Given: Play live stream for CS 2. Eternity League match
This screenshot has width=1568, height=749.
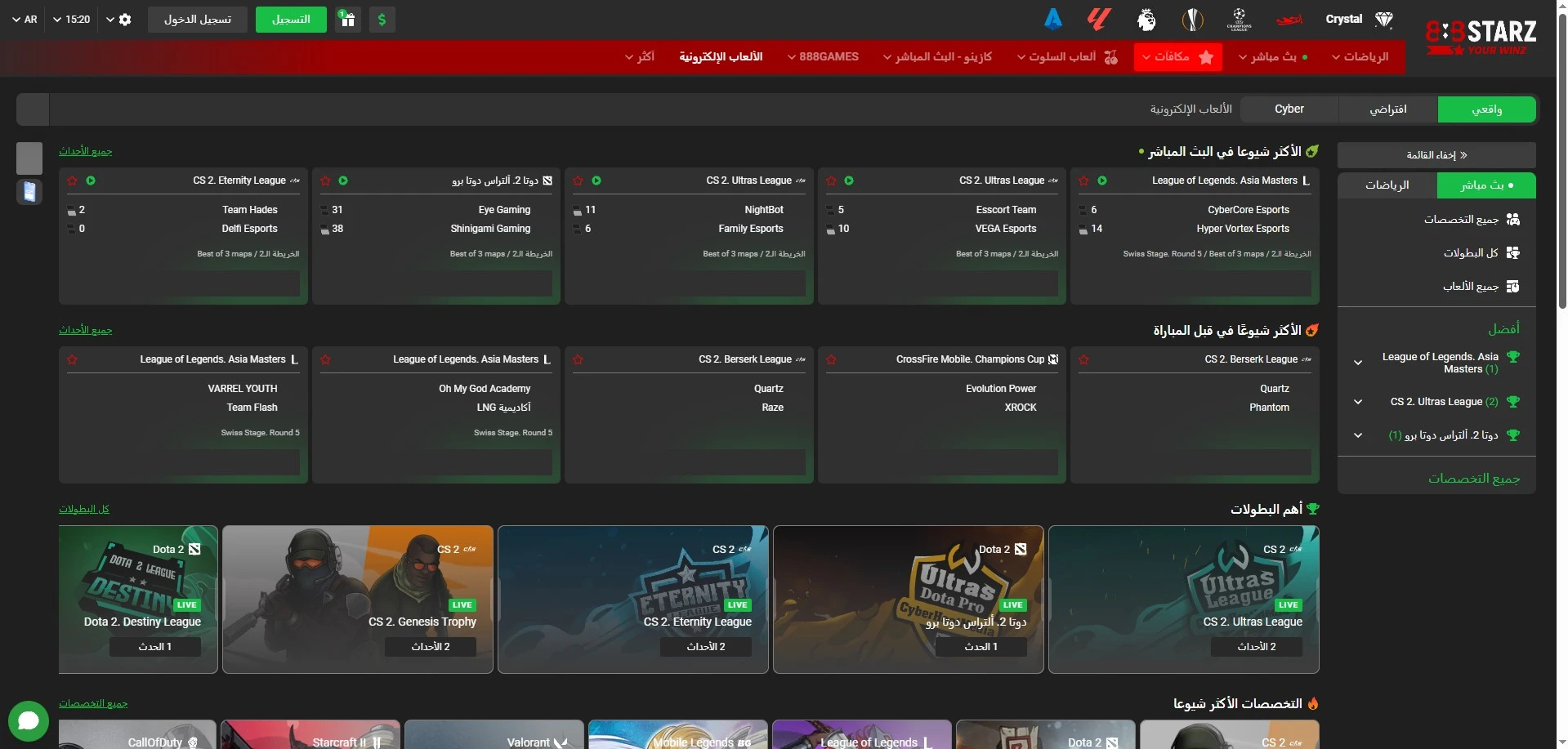Looking at the screenshot, I should pyautogui.click(x=91, y=181).
